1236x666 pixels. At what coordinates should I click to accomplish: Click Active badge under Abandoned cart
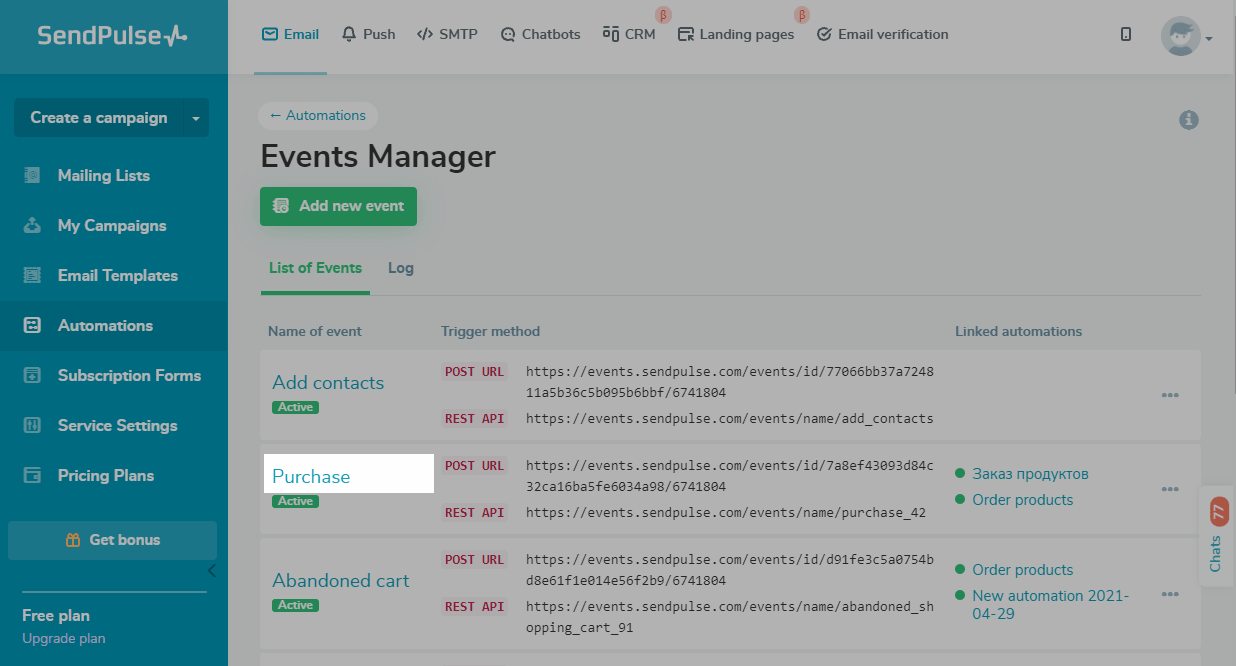[x=295, y=605]
